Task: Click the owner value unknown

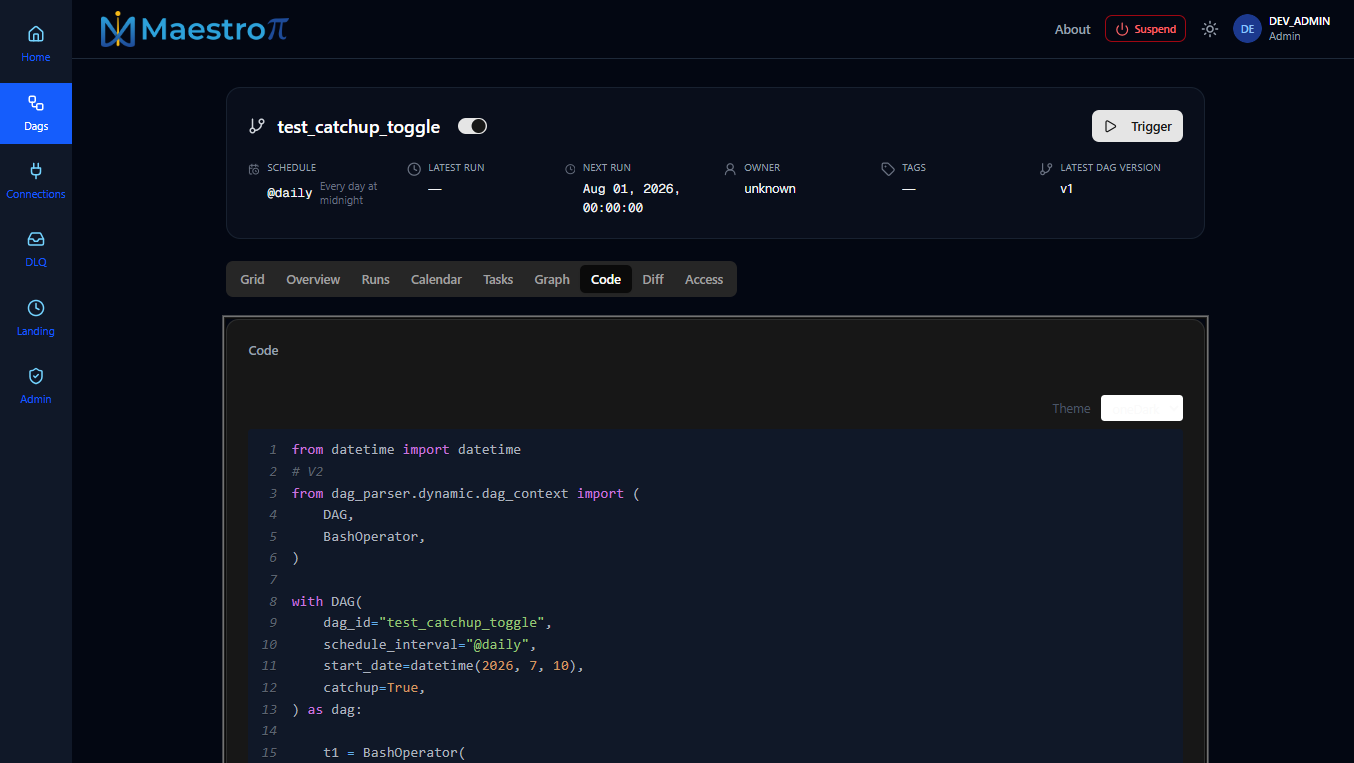Action: point(770,188)
